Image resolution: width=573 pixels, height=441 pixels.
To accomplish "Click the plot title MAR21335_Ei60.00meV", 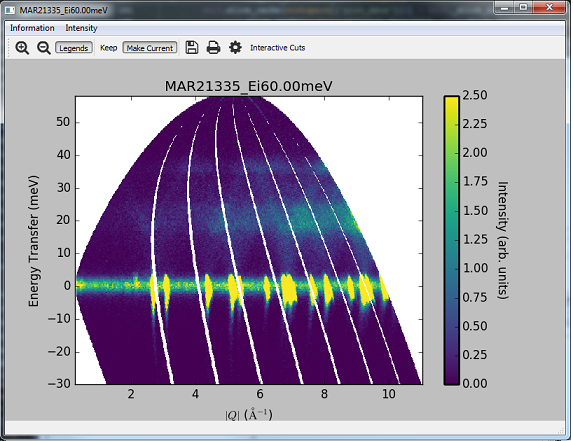I will [x=248, y=86].
